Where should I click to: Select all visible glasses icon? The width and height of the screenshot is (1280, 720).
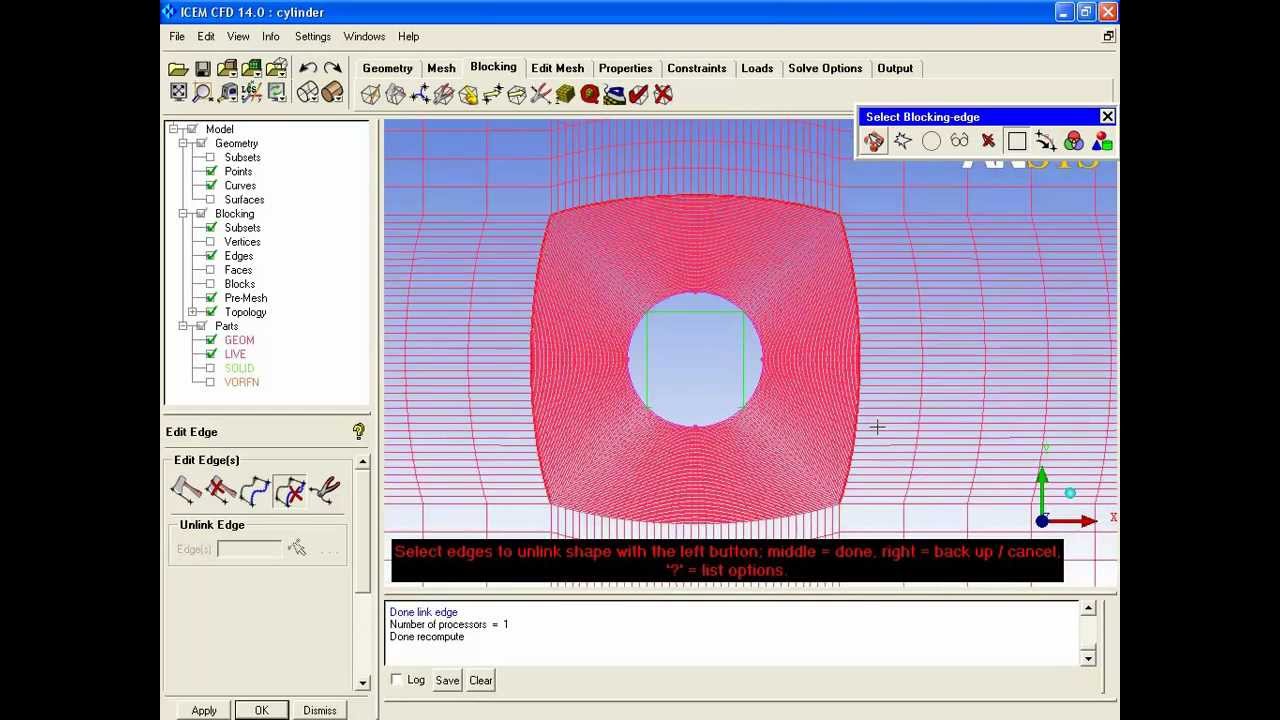[960, 142]
